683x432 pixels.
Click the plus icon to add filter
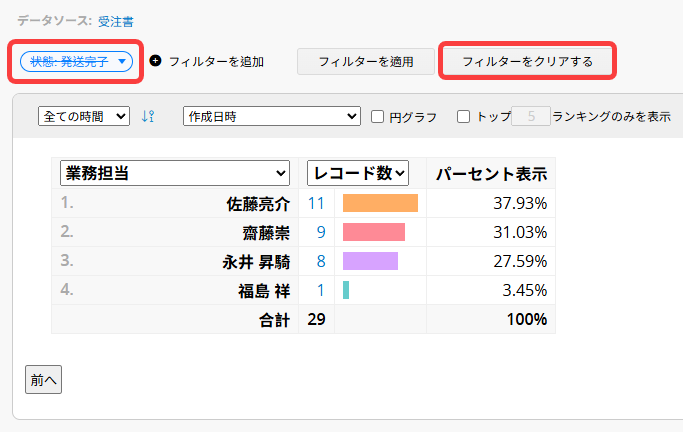coord(155,61)
